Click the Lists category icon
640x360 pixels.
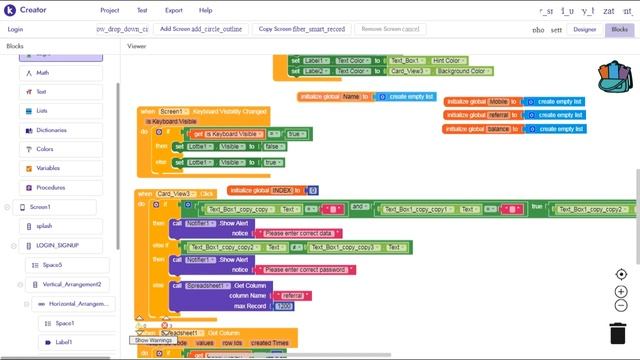point(29,111)
